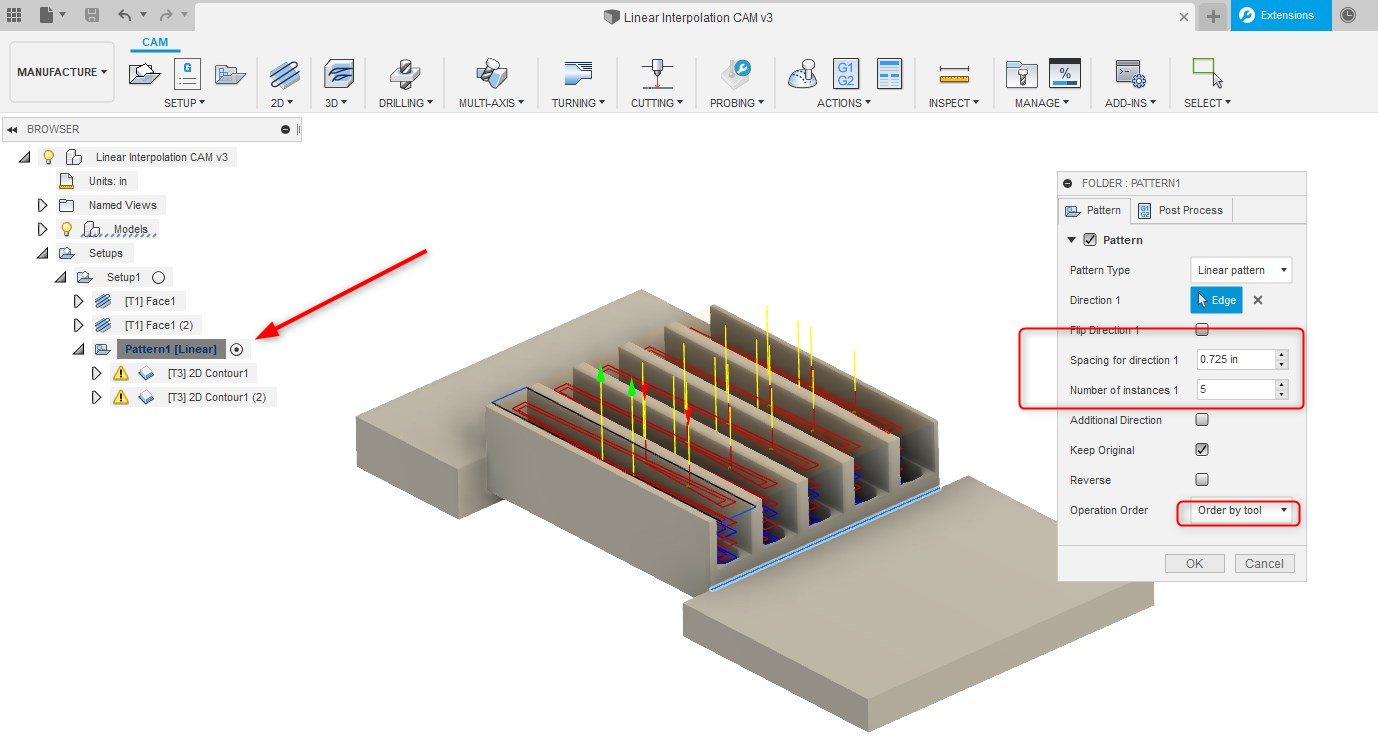Open the SETUP menu

pos(184,103)
